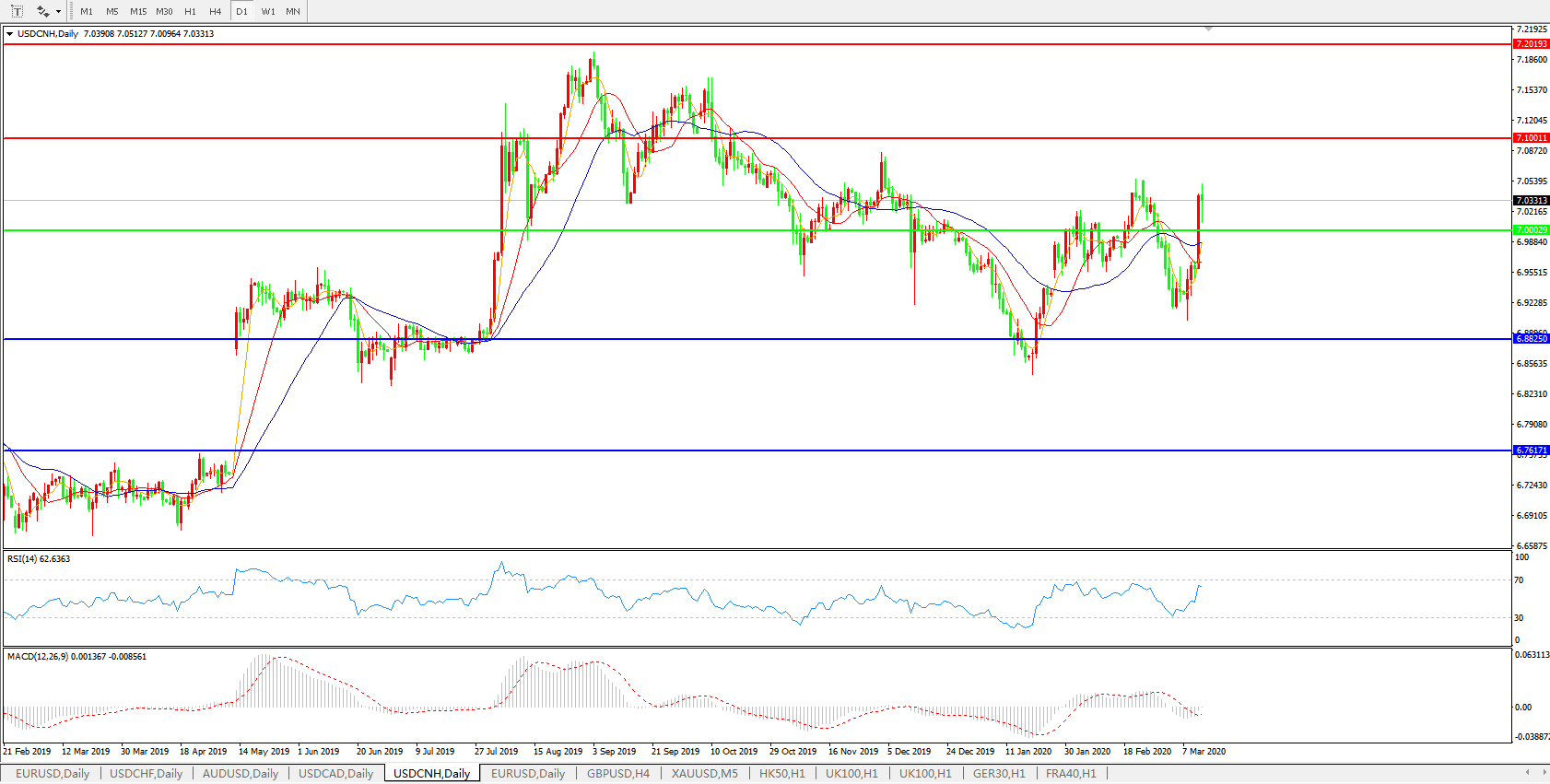Click the green 7.00029 price level label
This screenshot has width=1550, height=784.
1531,230
